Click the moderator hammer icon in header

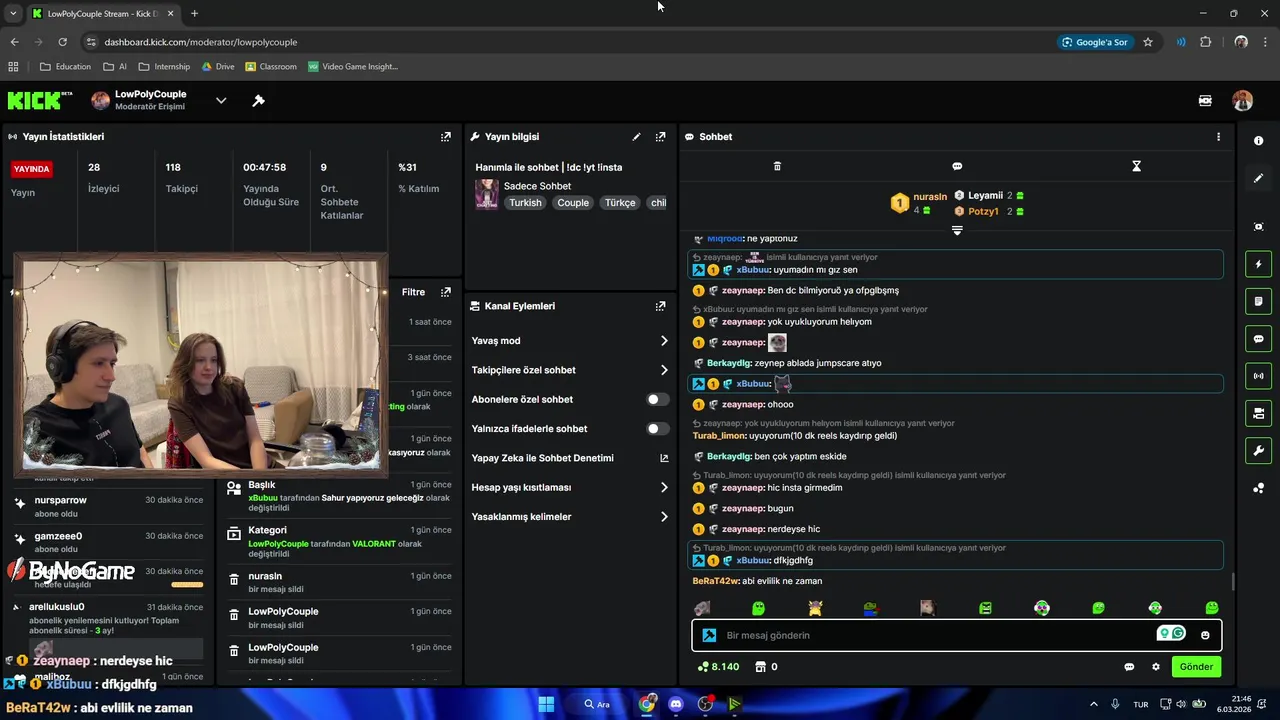(258, 101)
